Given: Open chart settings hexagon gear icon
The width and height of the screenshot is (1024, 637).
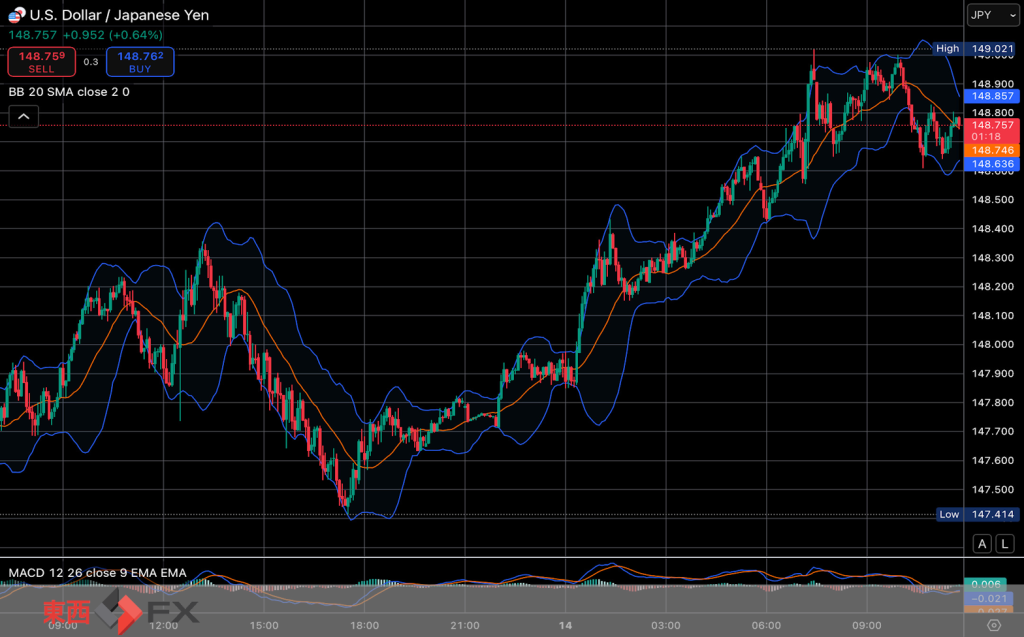Looking at the screenshot, I should [993, 625].
